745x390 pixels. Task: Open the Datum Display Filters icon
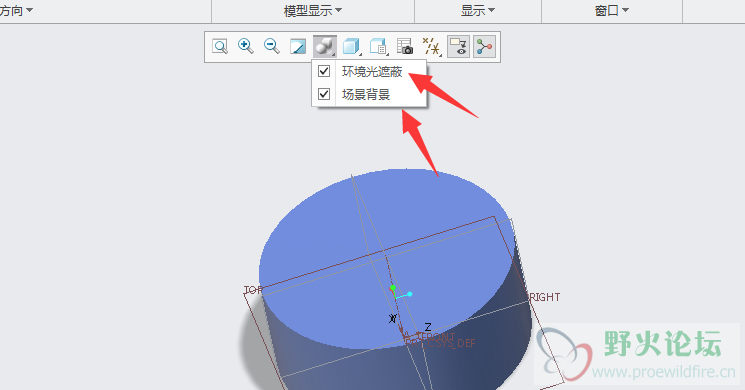coord(431,47)
